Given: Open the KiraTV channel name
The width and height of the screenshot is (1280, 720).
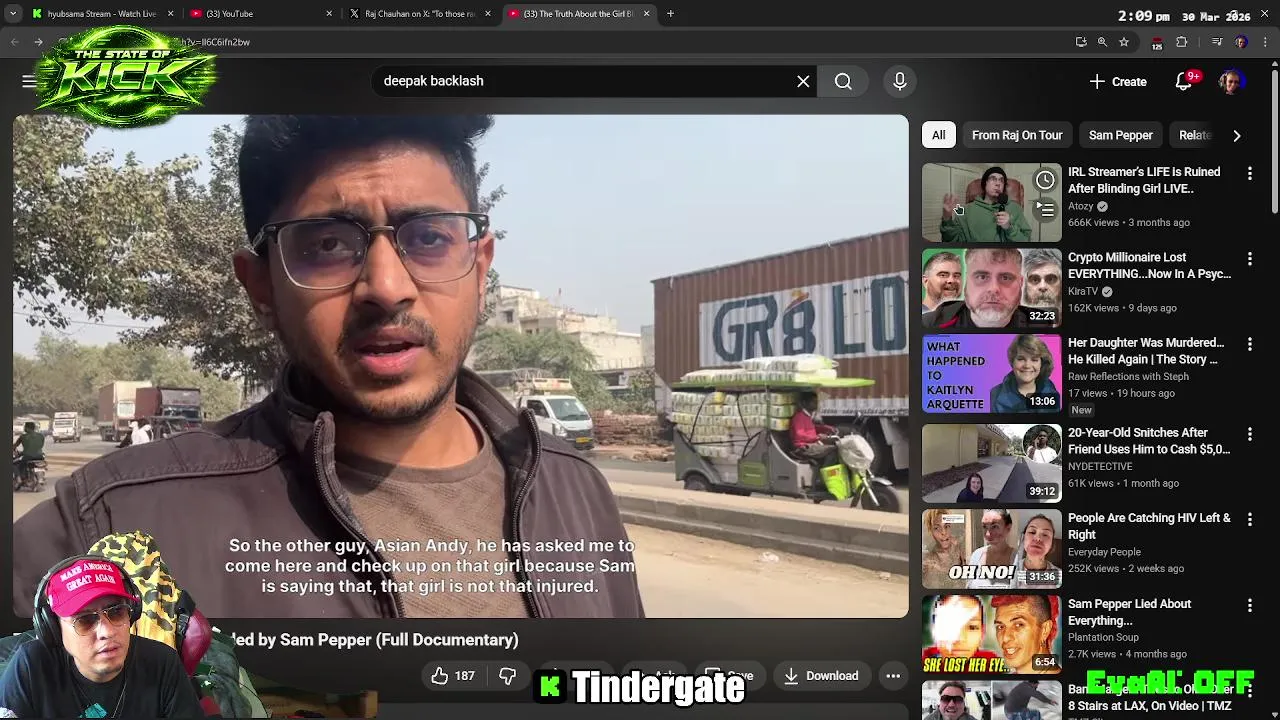Looking at the screenshot, I should click(1083, 291).
